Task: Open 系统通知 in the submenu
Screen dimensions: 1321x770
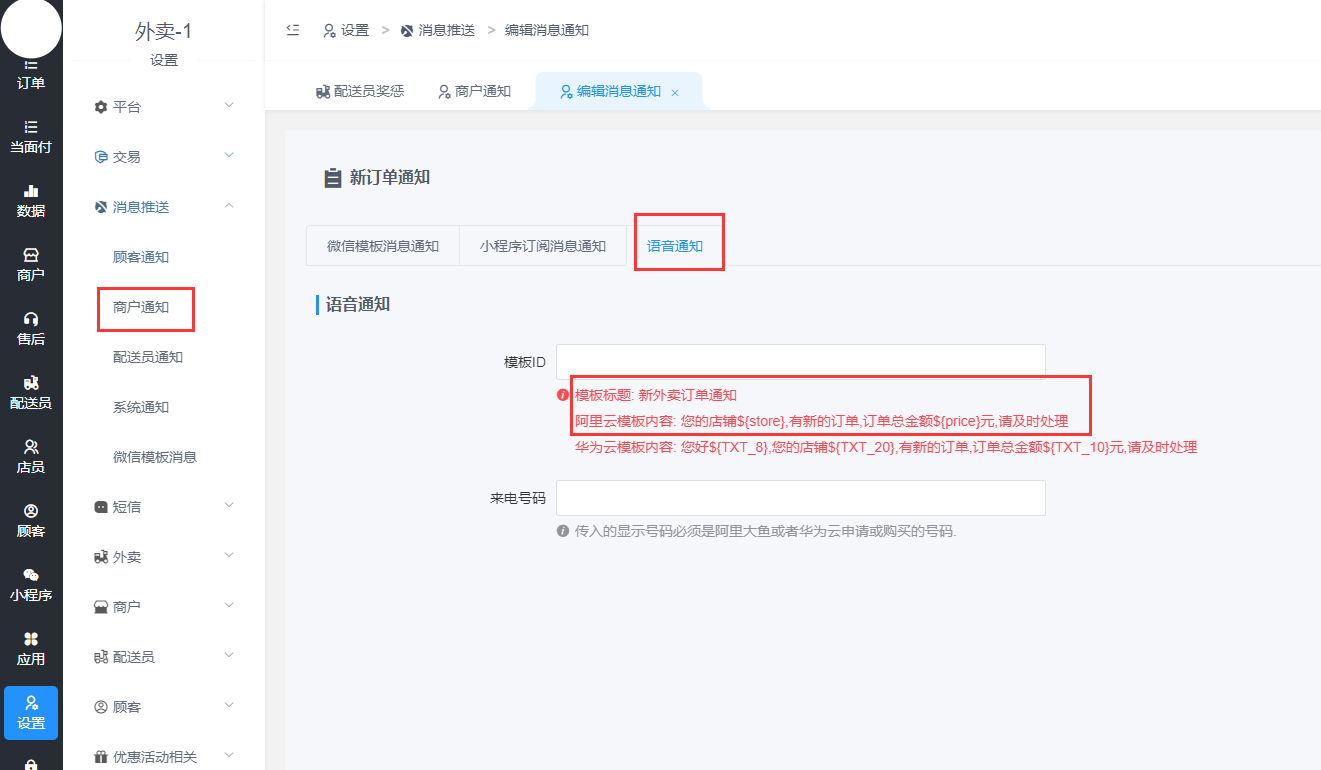Action: (141, 407)
